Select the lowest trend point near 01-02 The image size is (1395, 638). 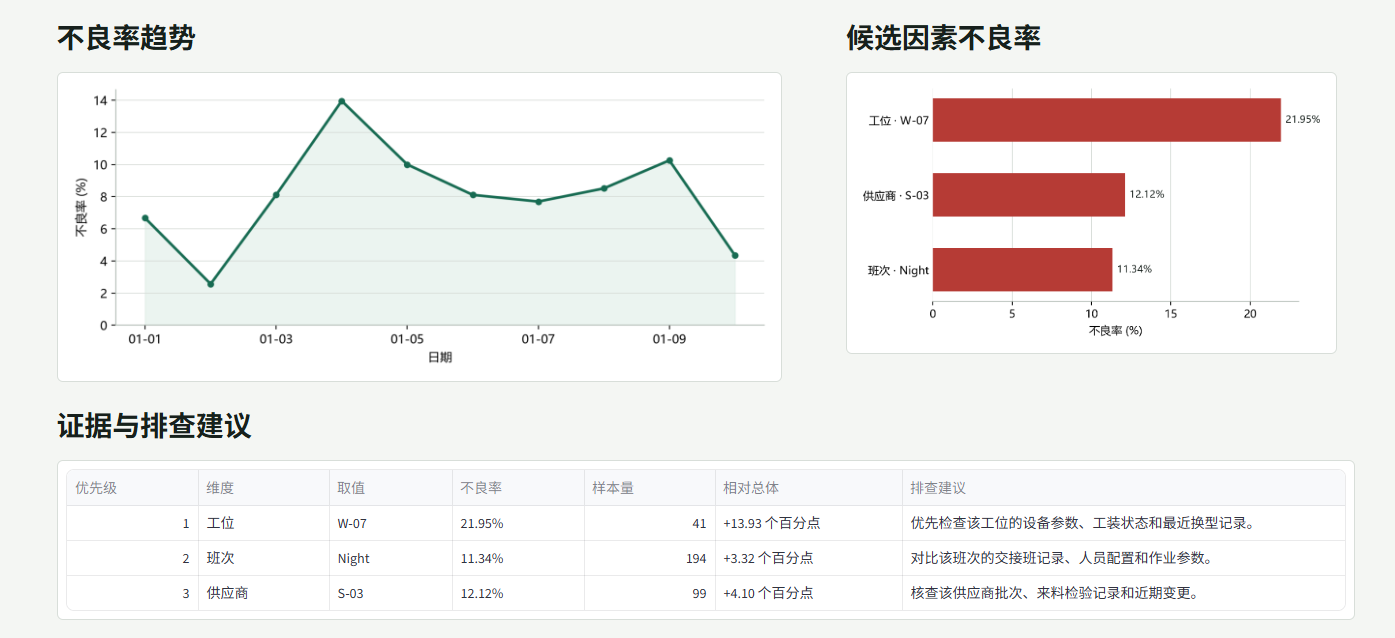click(210, 284)
